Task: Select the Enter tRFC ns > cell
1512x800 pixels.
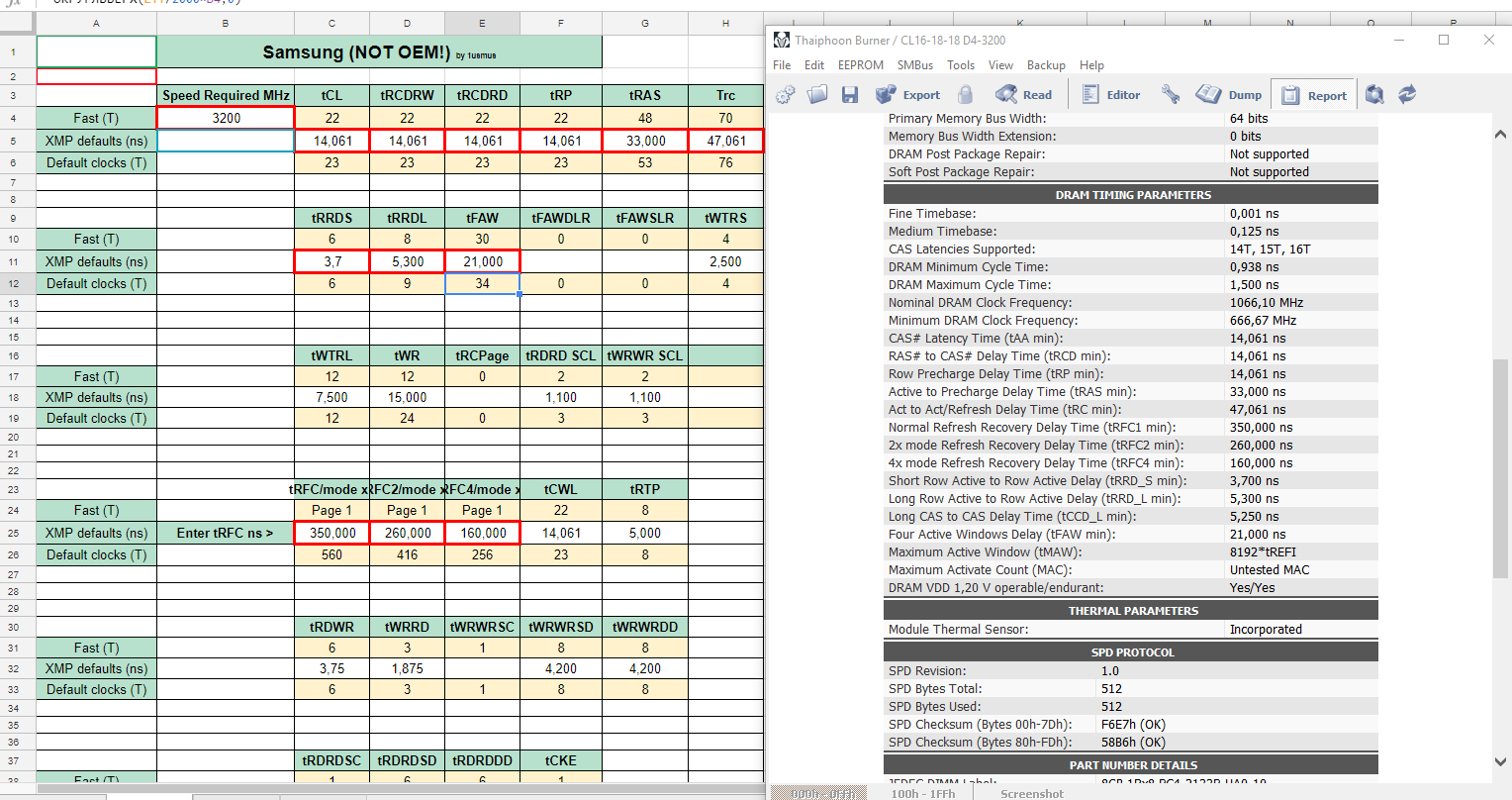Action: tap(226, 533)
